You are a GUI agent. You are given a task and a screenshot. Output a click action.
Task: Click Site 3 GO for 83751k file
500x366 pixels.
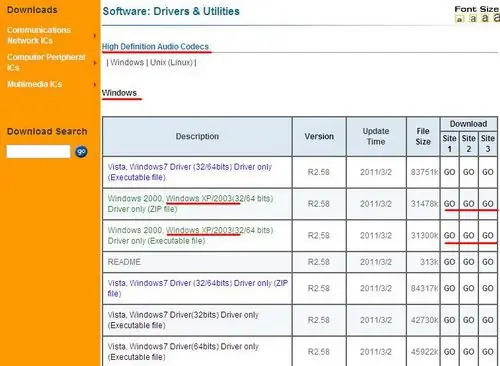[x=488, y=172]
